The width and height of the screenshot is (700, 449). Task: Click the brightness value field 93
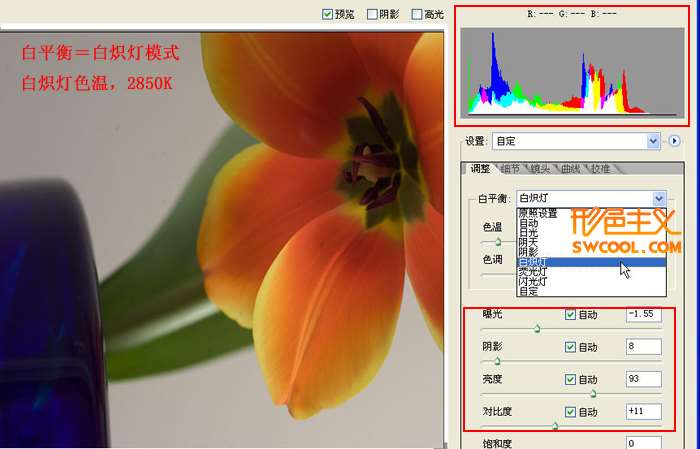[x=644, y=379]
